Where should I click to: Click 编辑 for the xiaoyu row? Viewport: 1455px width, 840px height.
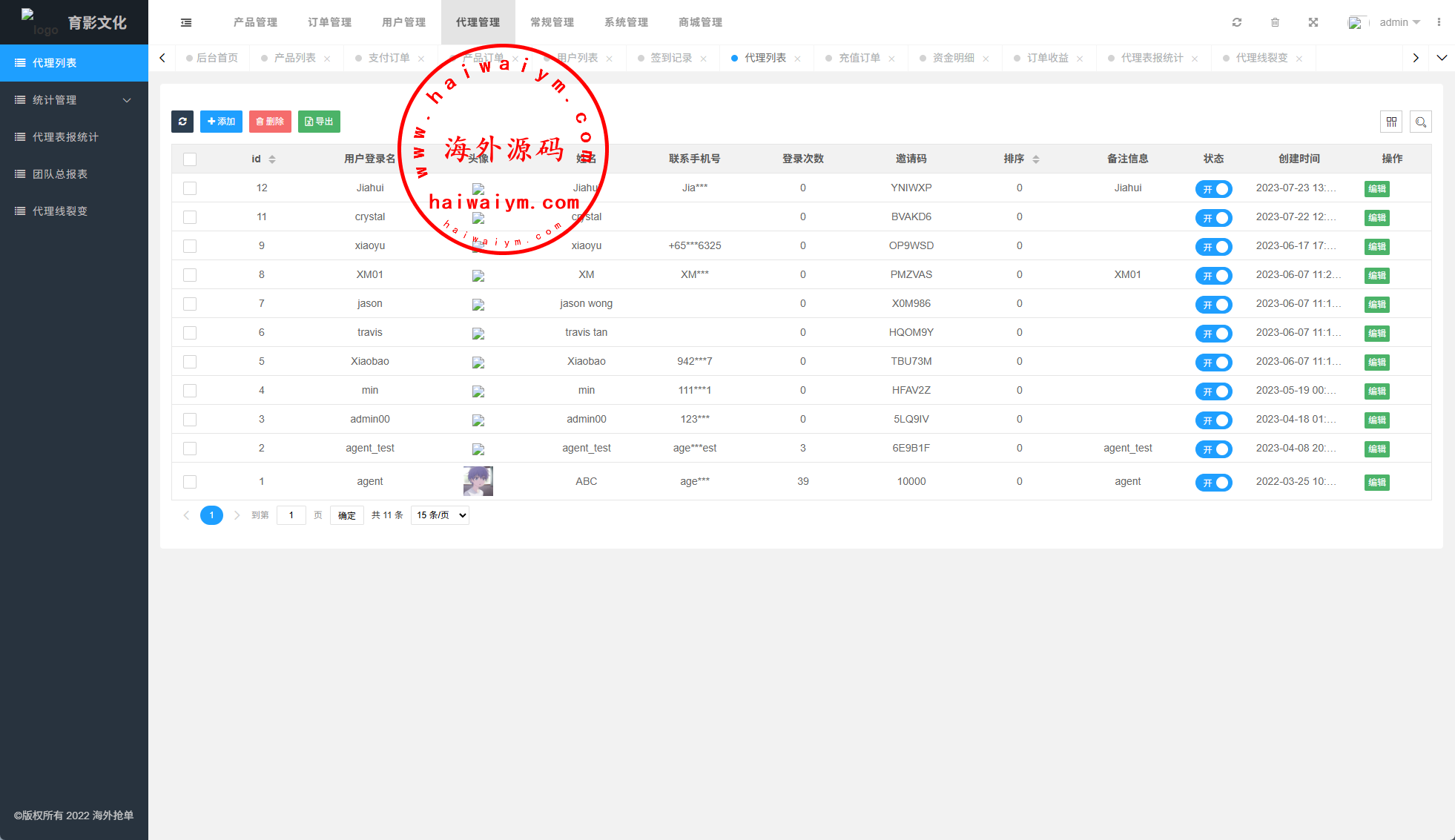tap(1376, 247)
